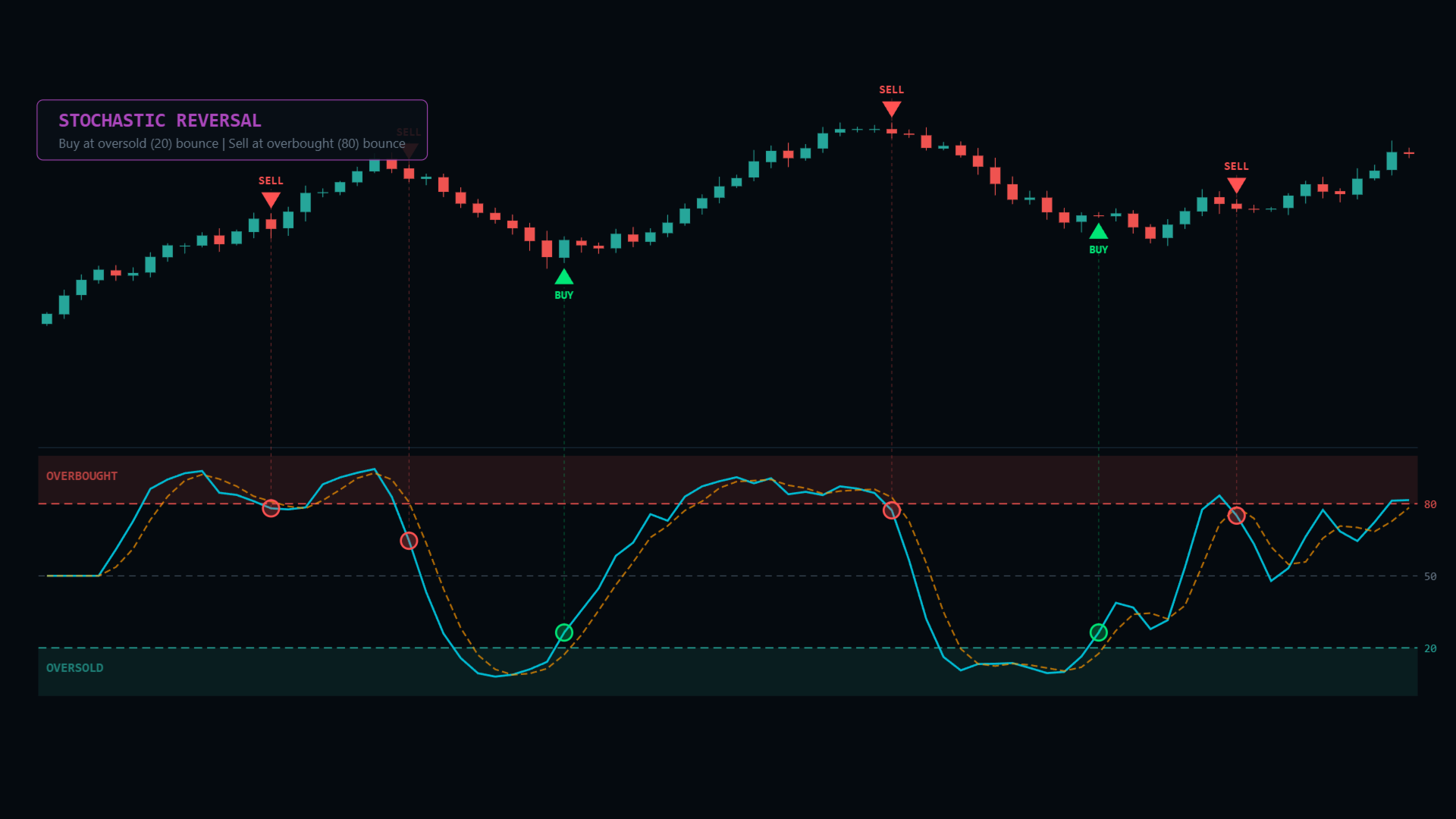Click the leftmost red SELL triangle marker

271,199
